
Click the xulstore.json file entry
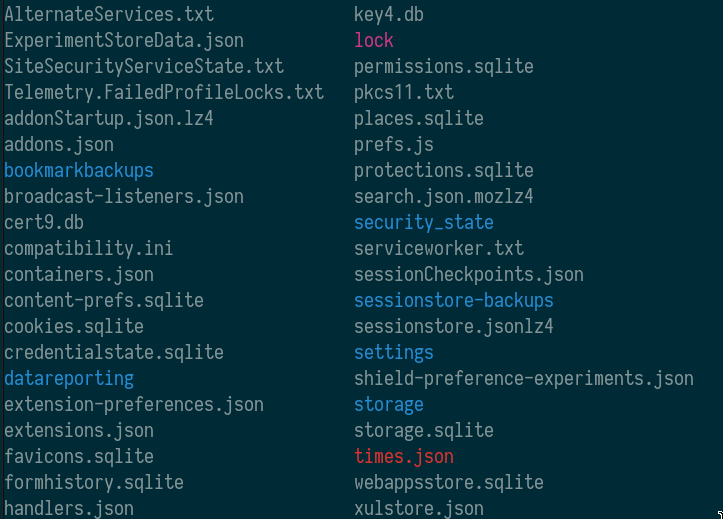coord(419,508)
